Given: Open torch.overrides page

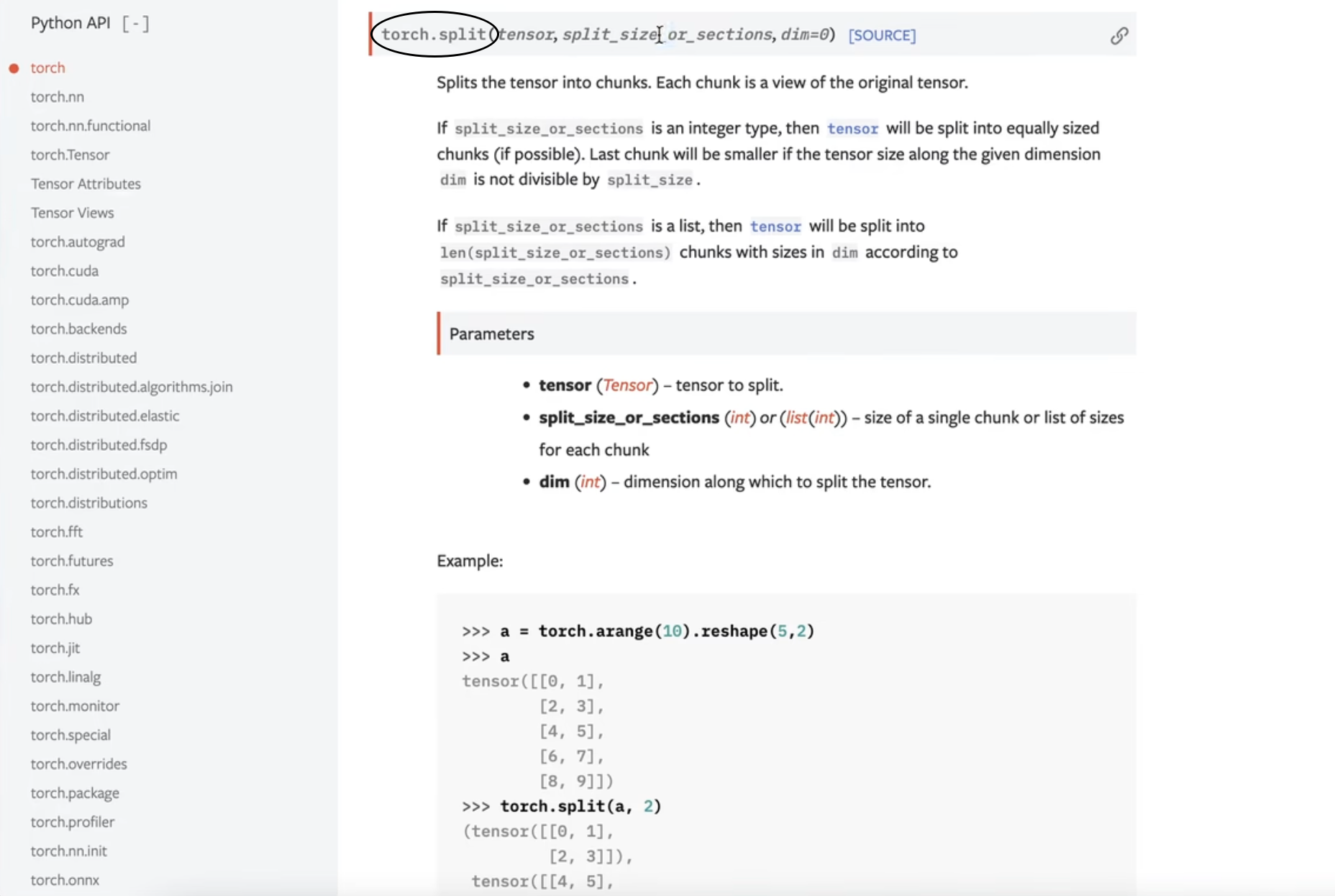Looking at the screenshot, I should tap(78, 764).
